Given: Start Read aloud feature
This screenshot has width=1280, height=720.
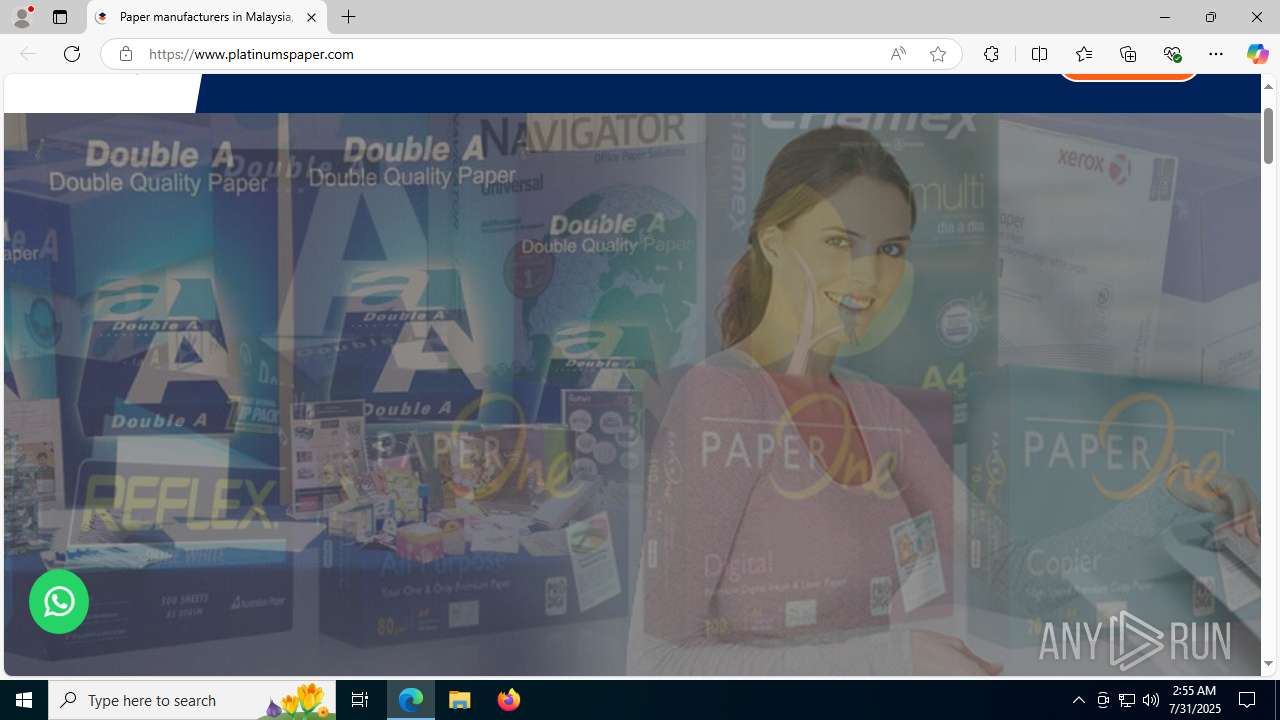Looking at the screenshot, I should point(898,54).
